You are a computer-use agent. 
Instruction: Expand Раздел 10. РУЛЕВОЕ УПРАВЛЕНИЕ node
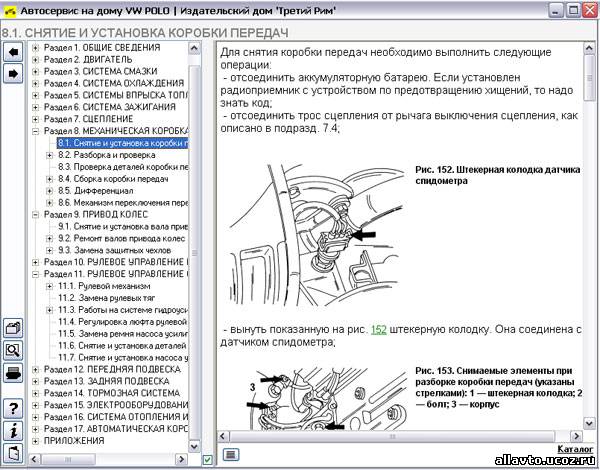[35, 262]
